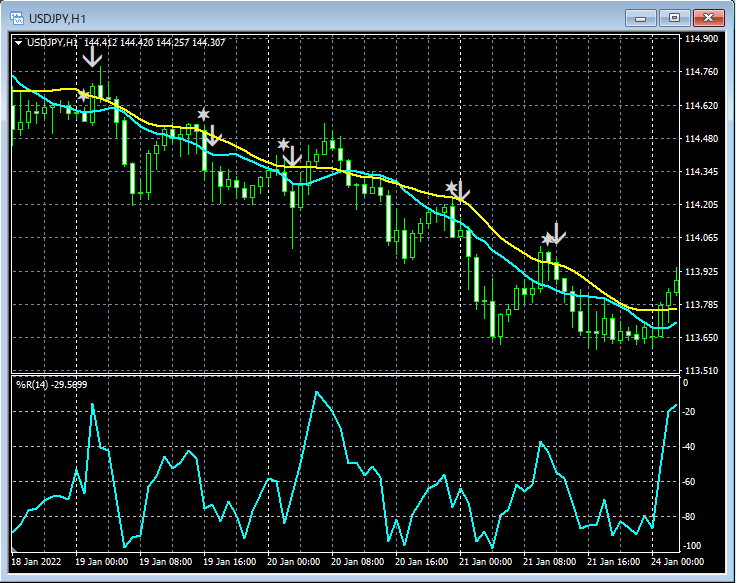
Task: Click the %R(14) -29.5699 indicator label
Action: tap(52, 385)
